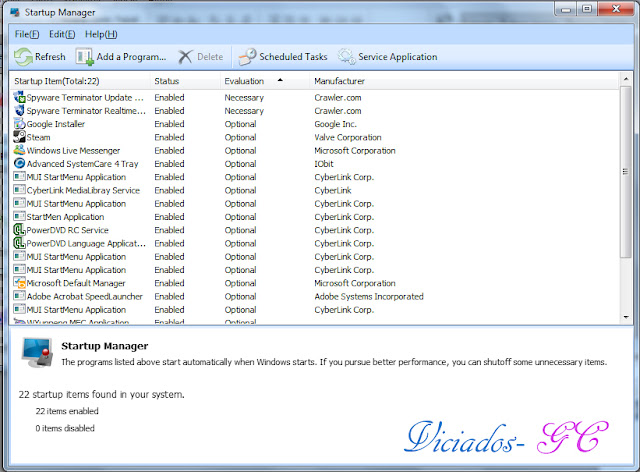Click Crawler.com for Spyware Terminator Realtime
This screenshot has width=640, height=472.
point(338,111)
